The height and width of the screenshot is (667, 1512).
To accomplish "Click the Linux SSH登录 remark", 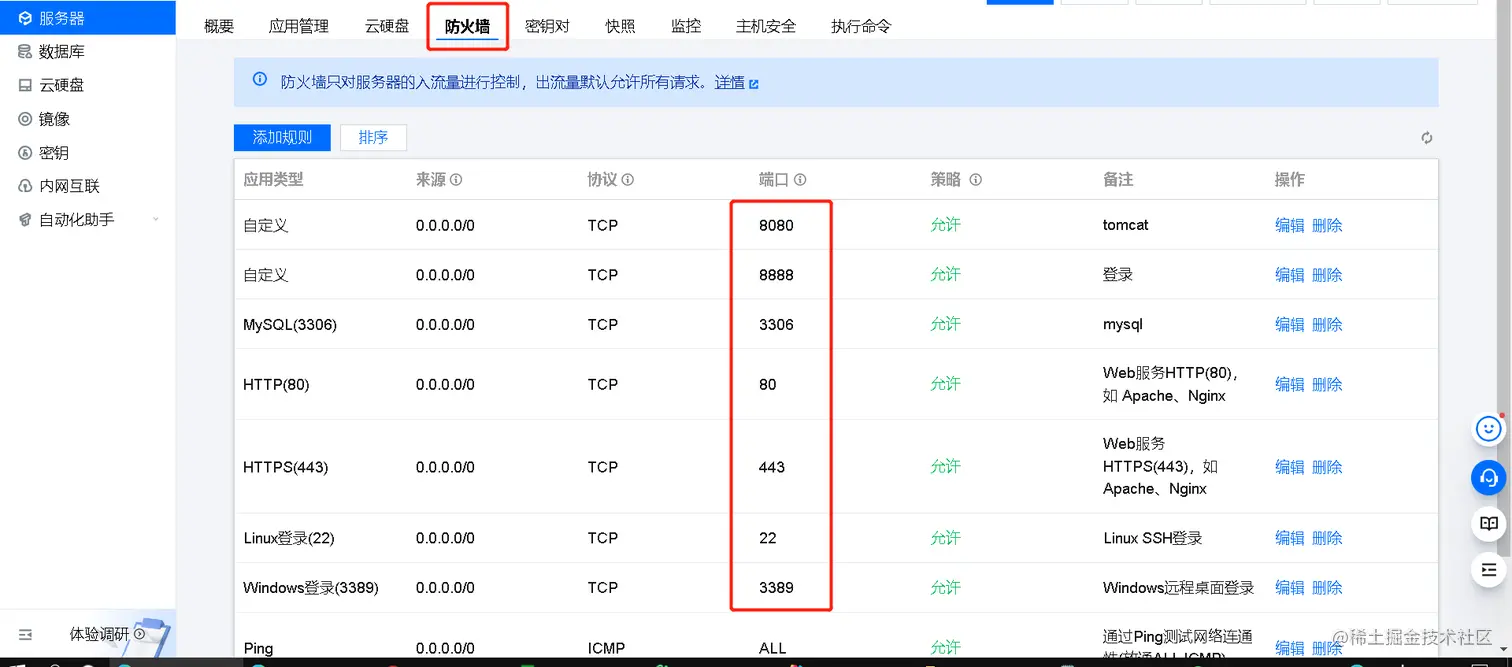I will click(1153, 538).
